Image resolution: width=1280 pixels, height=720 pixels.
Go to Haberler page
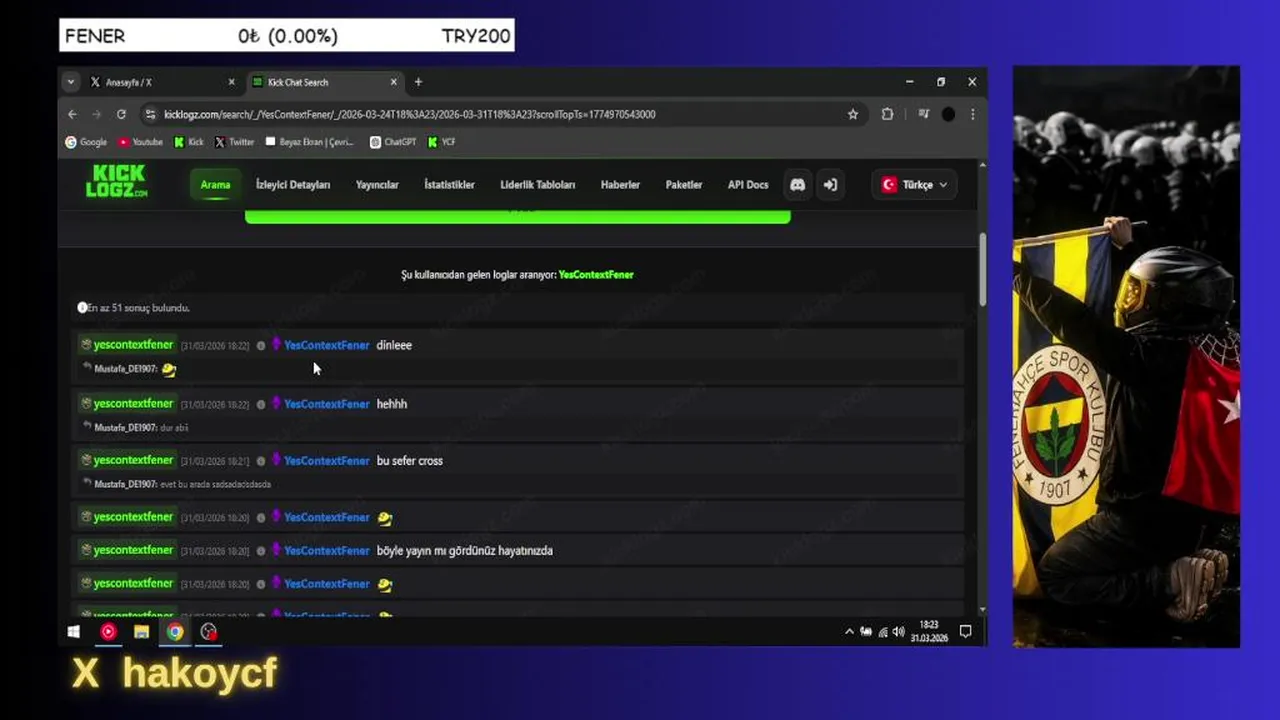[x=620, y=185]
